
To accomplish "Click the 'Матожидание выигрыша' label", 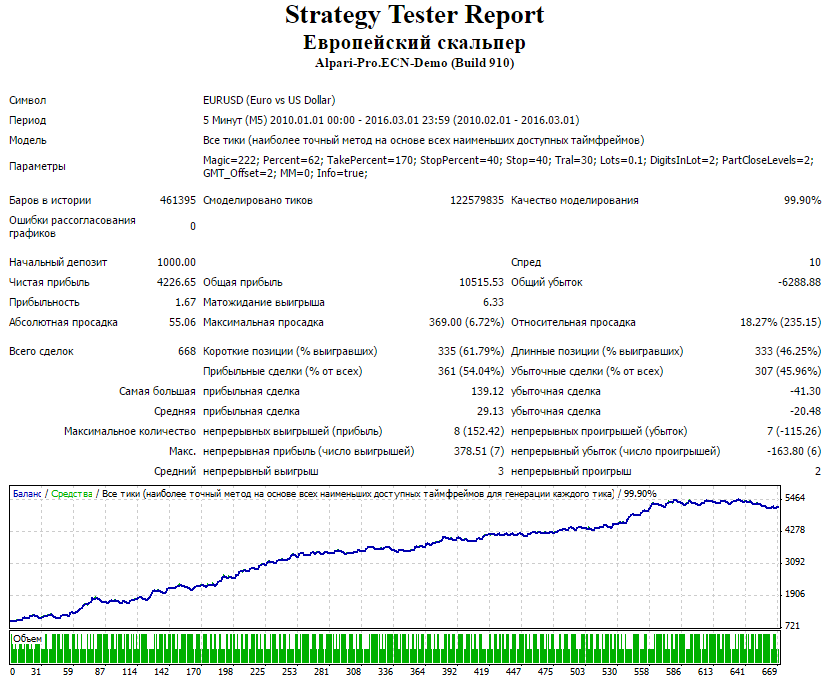I will click(x=264, y=302).
